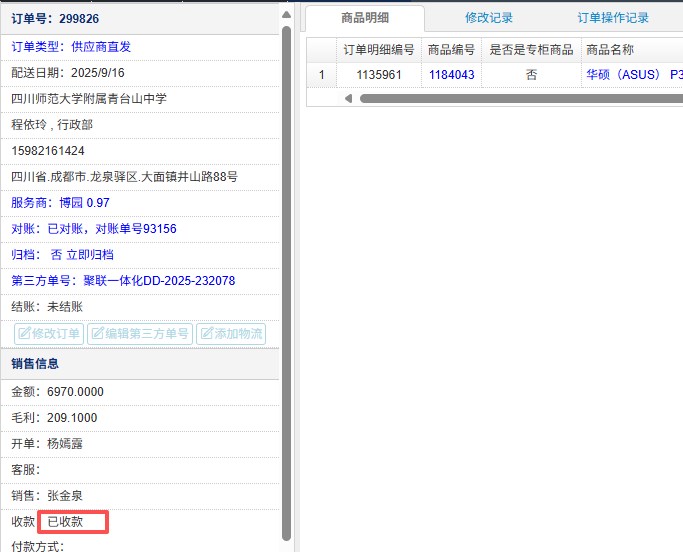Viewport: 683px width, 552px height.
Task: Click the 立即归档 archive link
Action: (x=89, y=255)
